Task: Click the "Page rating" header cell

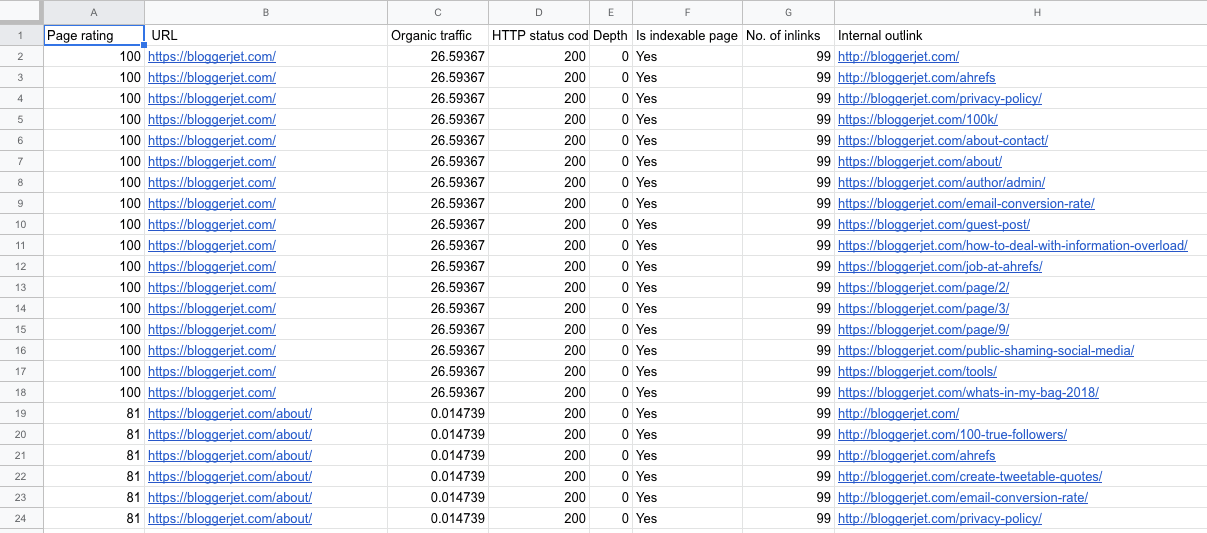Action: pos(94,36)
